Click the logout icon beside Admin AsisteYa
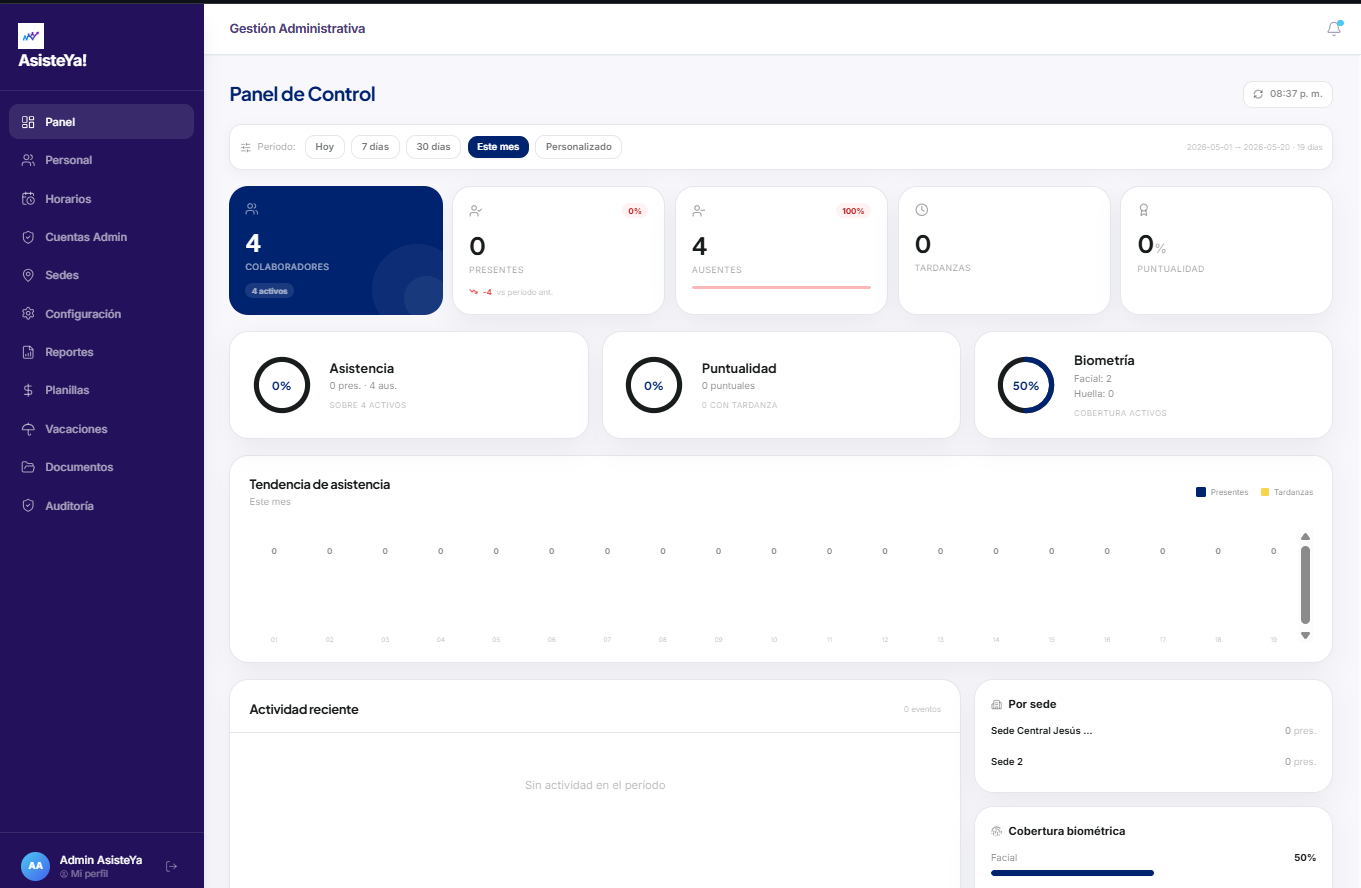This screenshot has height=888, width=1361. click(x=171, y=866)
